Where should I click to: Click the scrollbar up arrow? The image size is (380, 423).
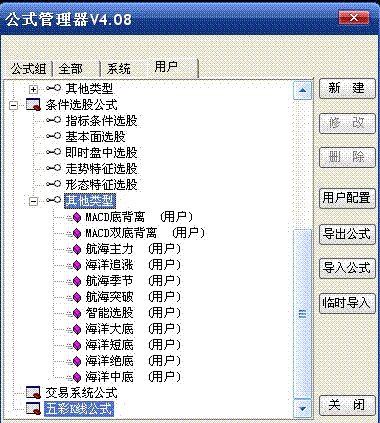pos(303,90)
